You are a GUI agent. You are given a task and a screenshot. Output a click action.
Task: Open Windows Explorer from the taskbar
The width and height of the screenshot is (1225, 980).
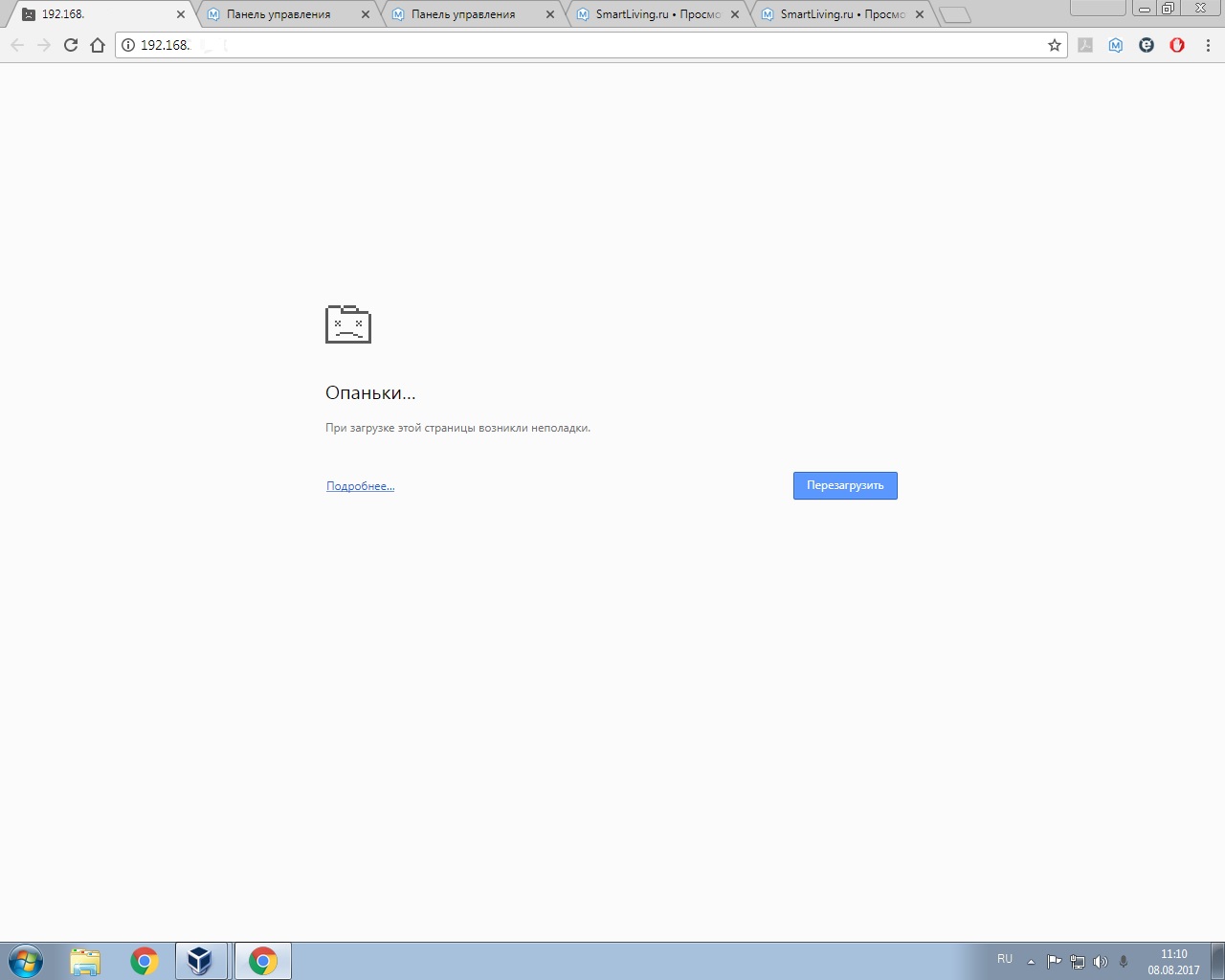pyautogui.click(x=85, y=961)
